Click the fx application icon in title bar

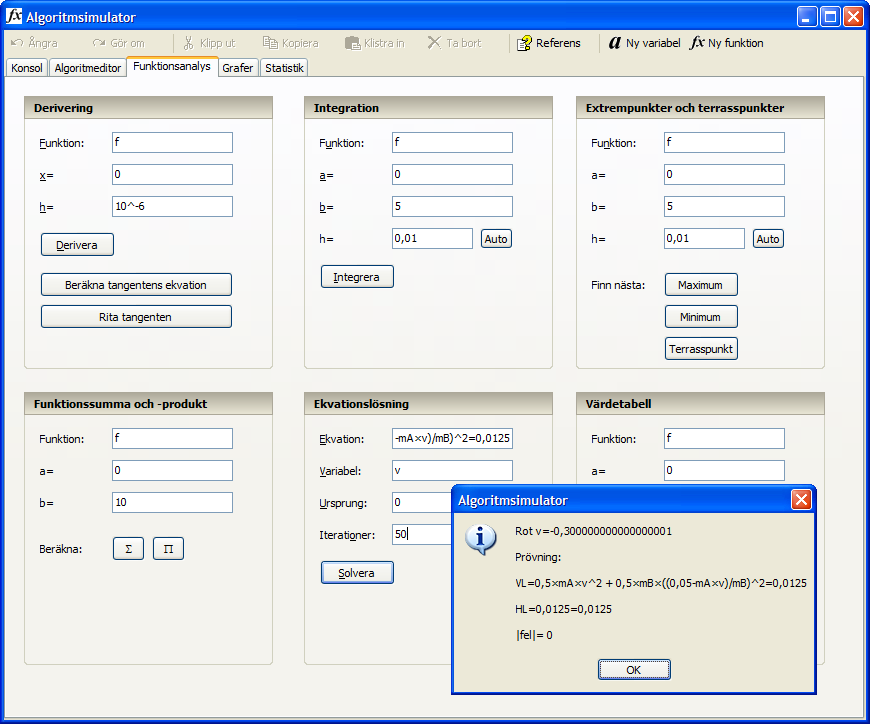(x=14, y=16)
